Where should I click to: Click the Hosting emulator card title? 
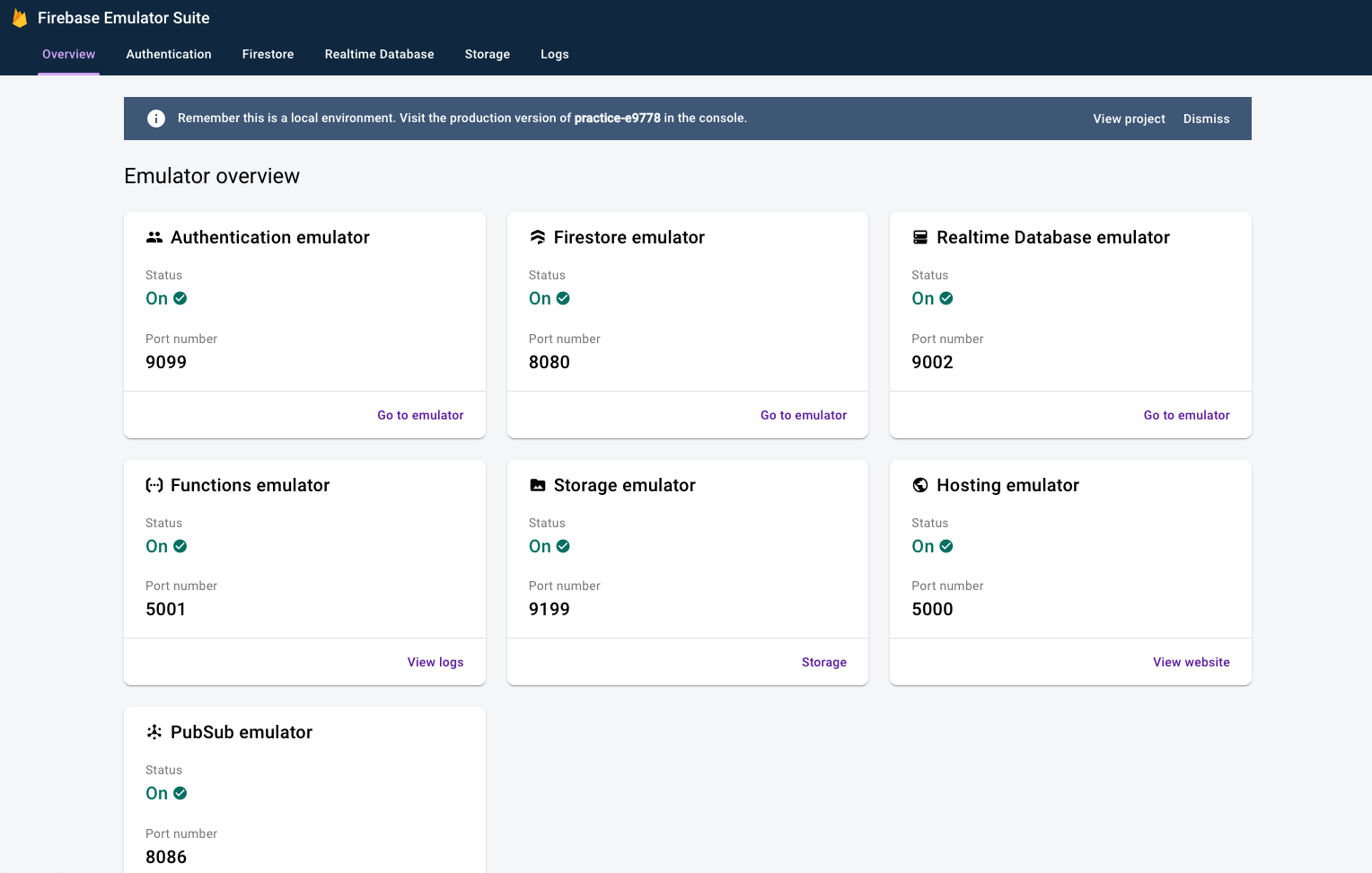click(1007, 485)
